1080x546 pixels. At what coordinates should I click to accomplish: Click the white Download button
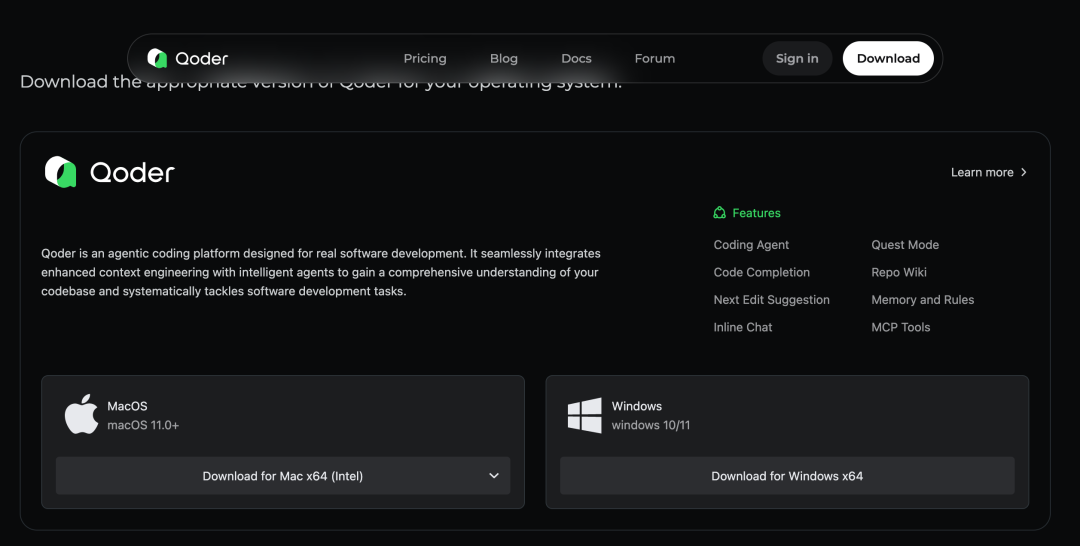pyautogui.click(x=889, y=59)
